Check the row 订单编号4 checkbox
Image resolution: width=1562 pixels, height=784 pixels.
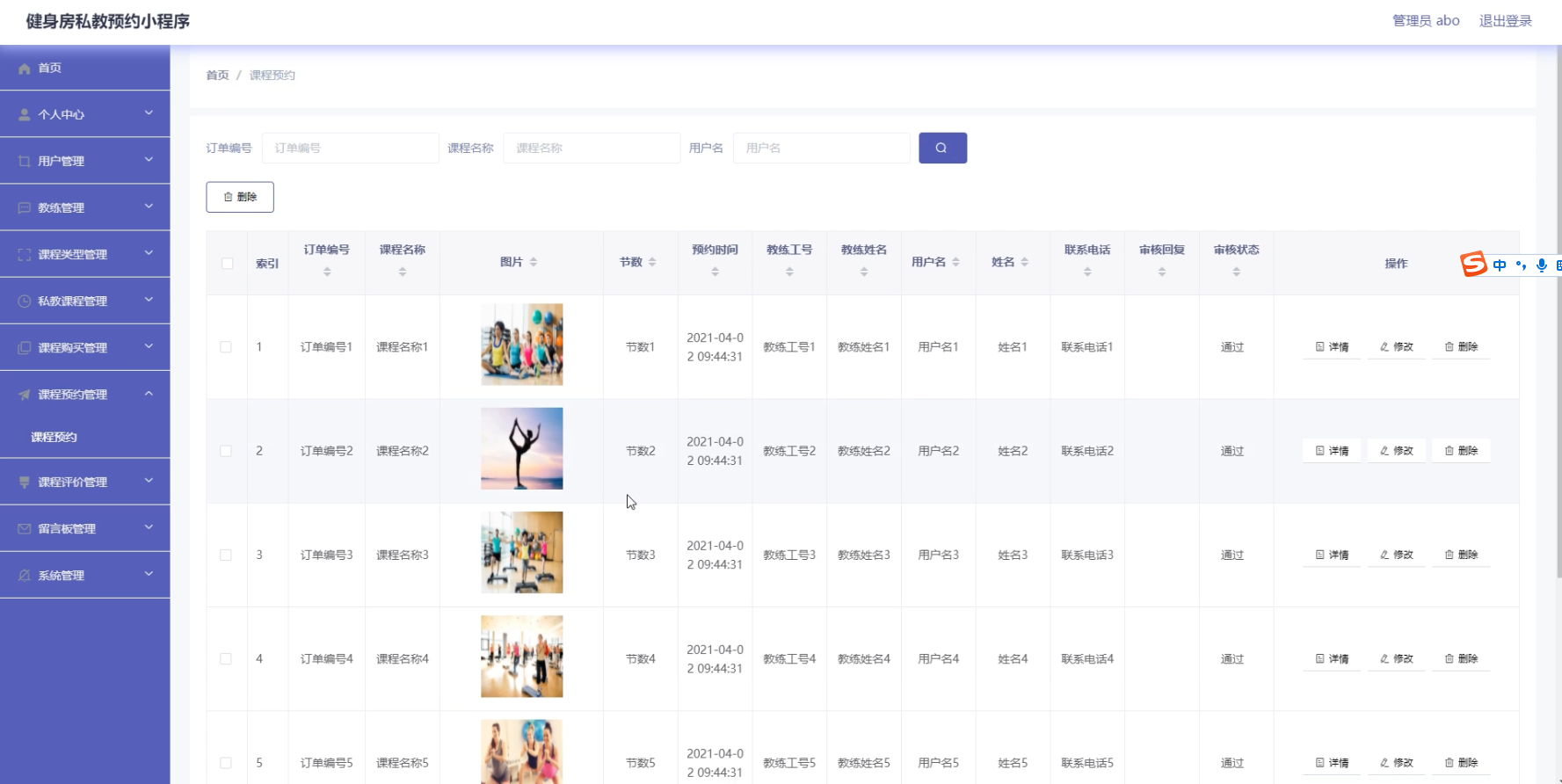tap(226, 659)
